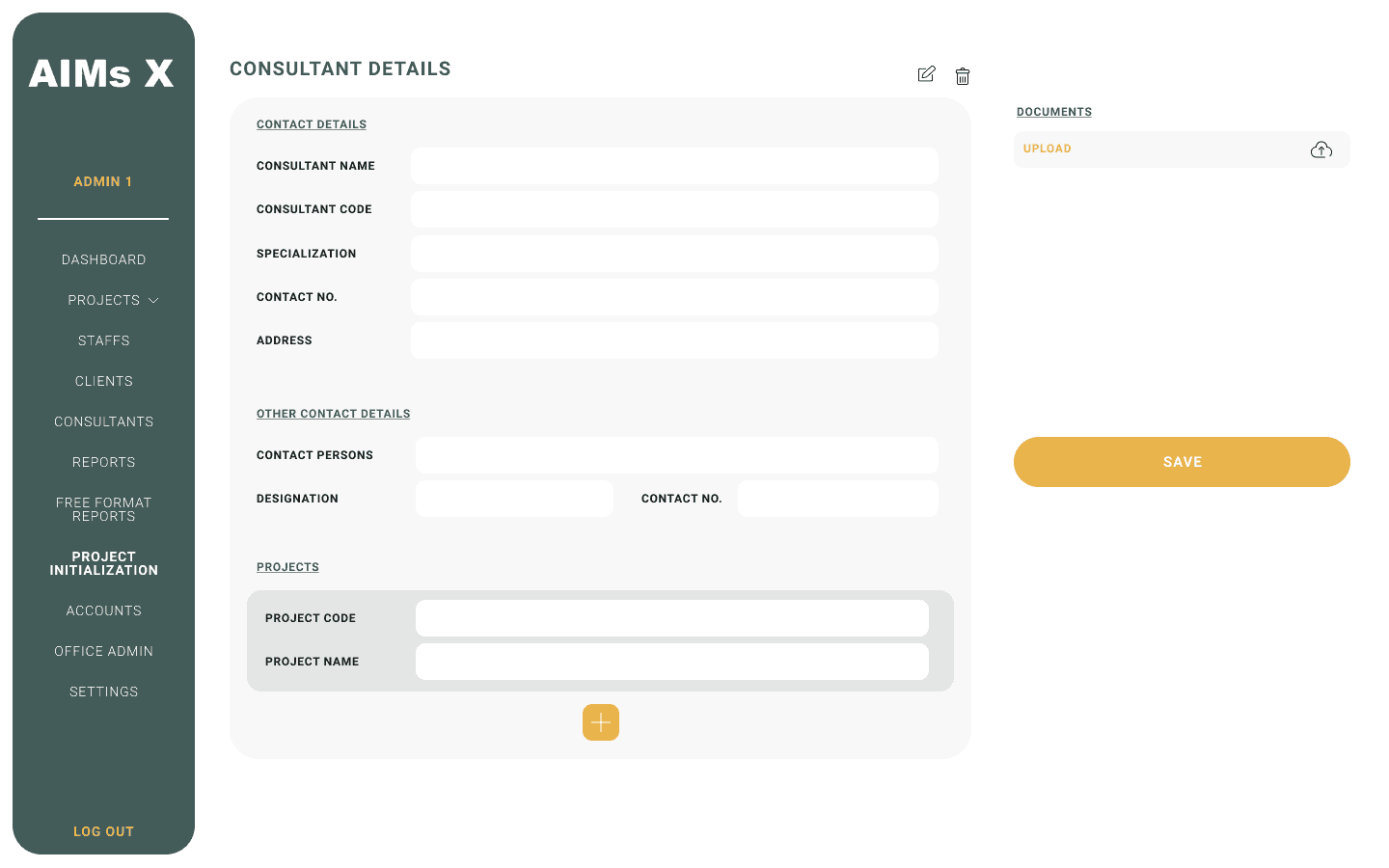Image resolution: width=1389 pixels, height=868 pixels.
Task: Select Staffs from the sidebar
Action: click(103, 340)
